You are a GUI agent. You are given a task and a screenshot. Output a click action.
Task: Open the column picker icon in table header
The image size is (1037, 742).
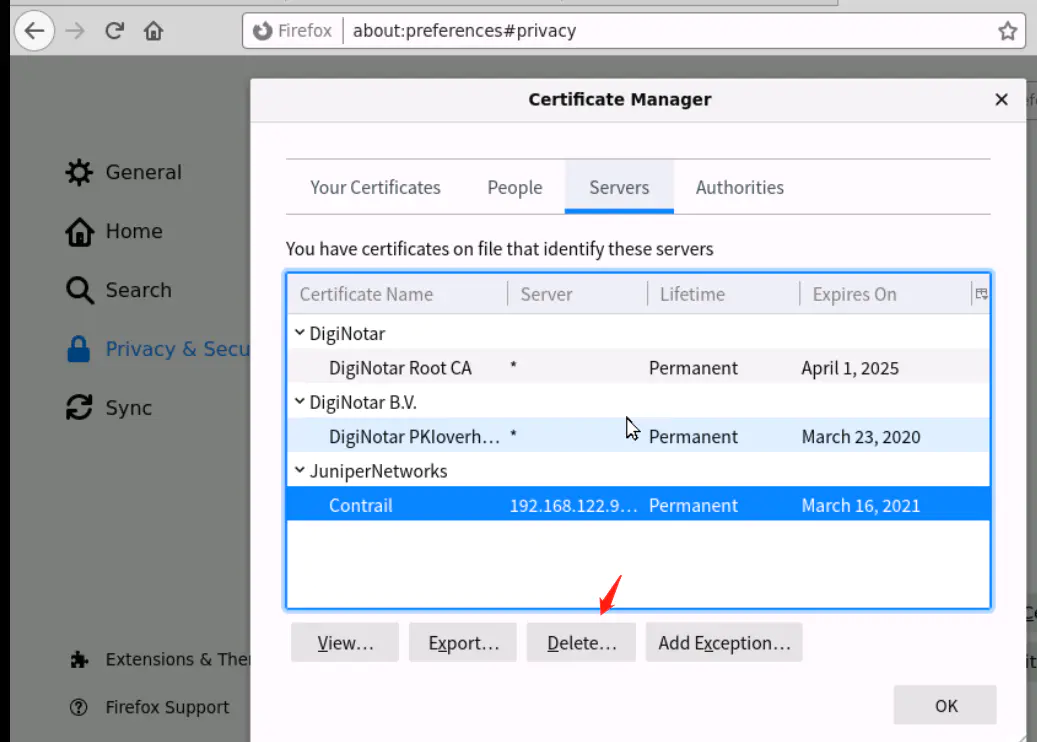click(981, 294)
